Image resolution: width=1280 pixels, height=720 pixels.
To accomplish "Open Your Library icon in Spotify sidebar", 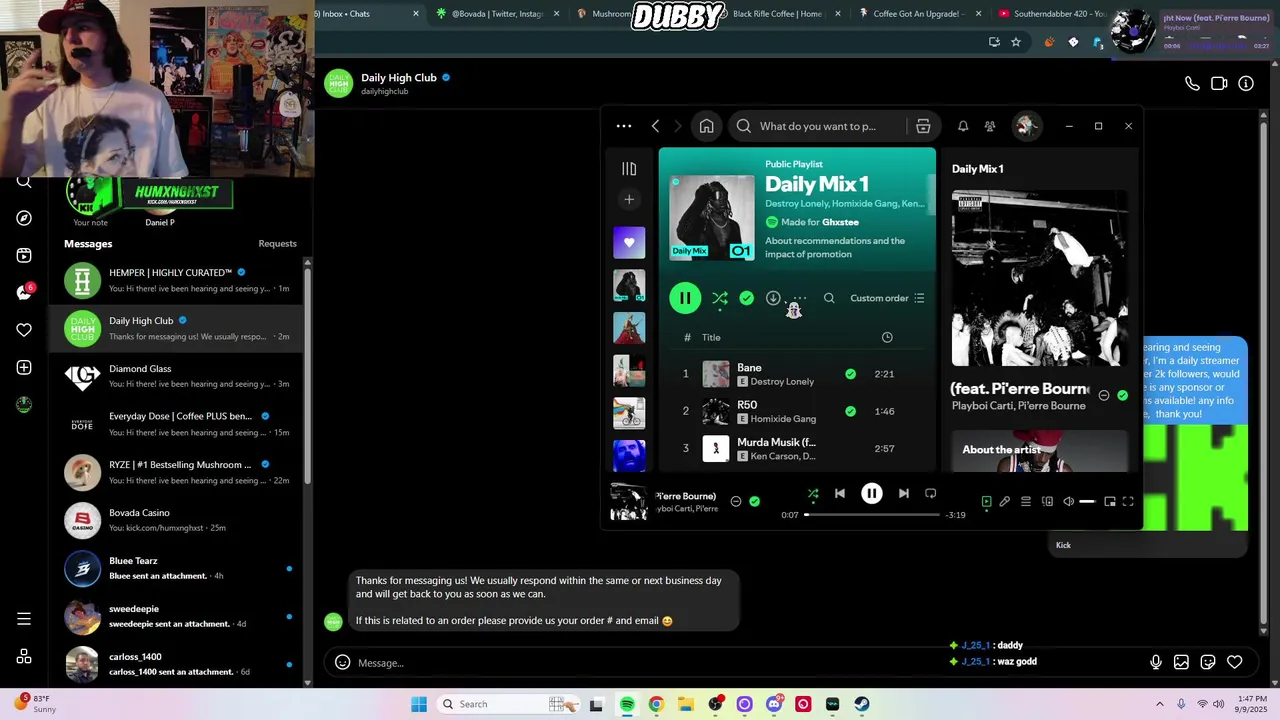I will click(629, 169).
